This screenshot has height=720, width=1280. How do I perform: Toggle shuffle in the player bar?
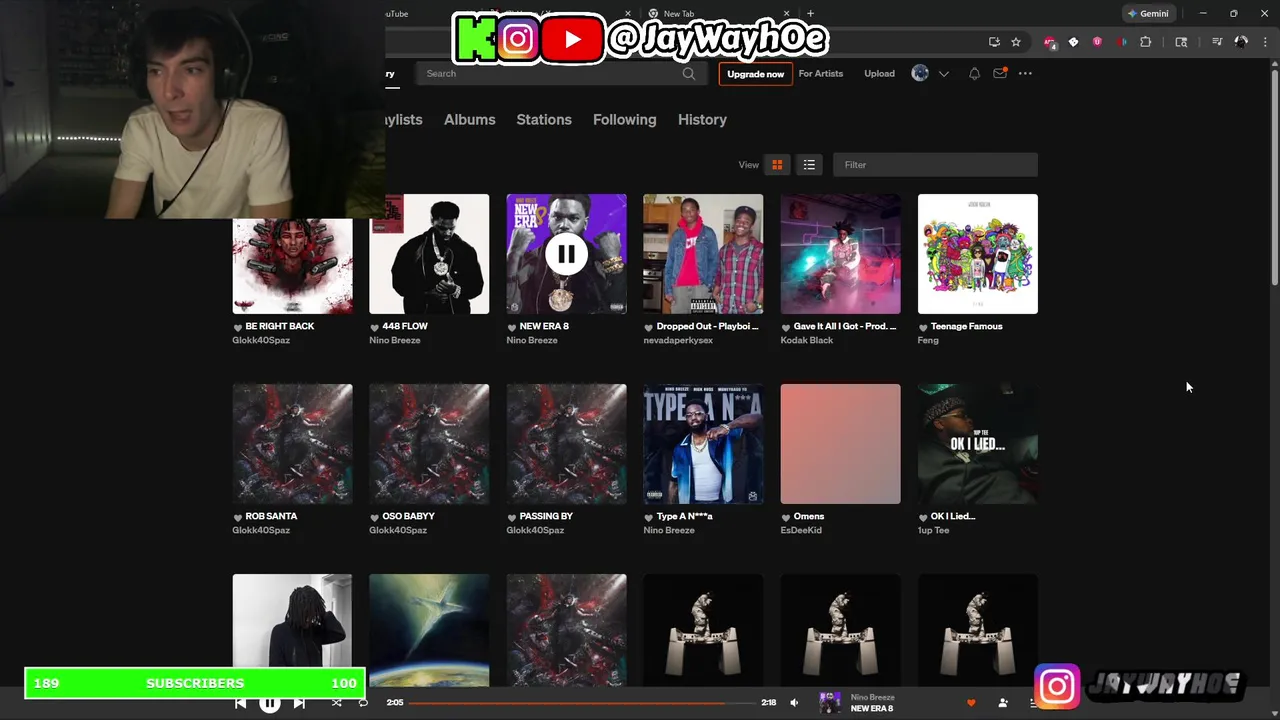(336, 703)
